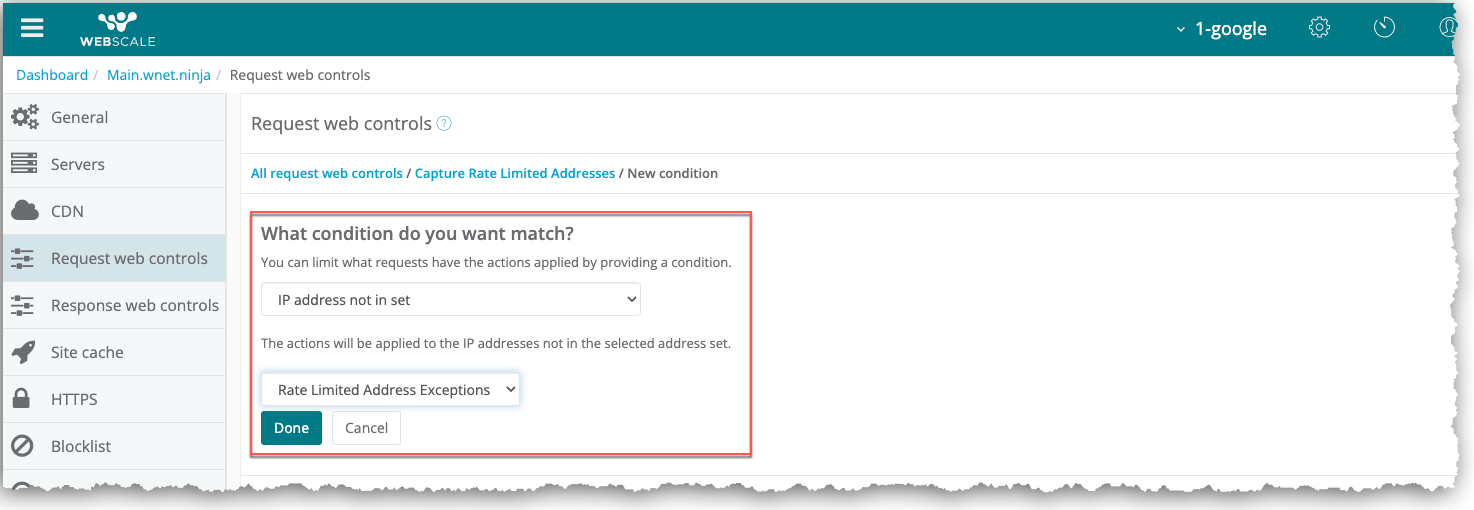Open the 'IP address not in set' dropdown

coord(450,300)
